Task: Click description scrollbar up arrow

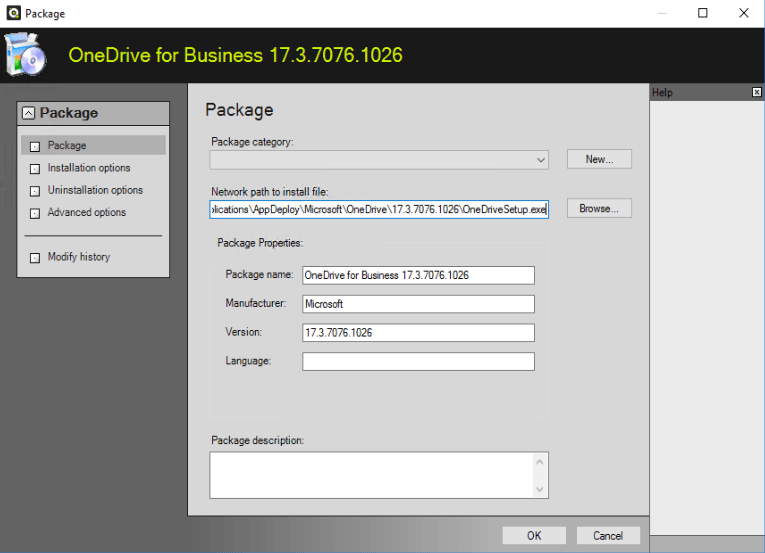Action: point(540,462)
